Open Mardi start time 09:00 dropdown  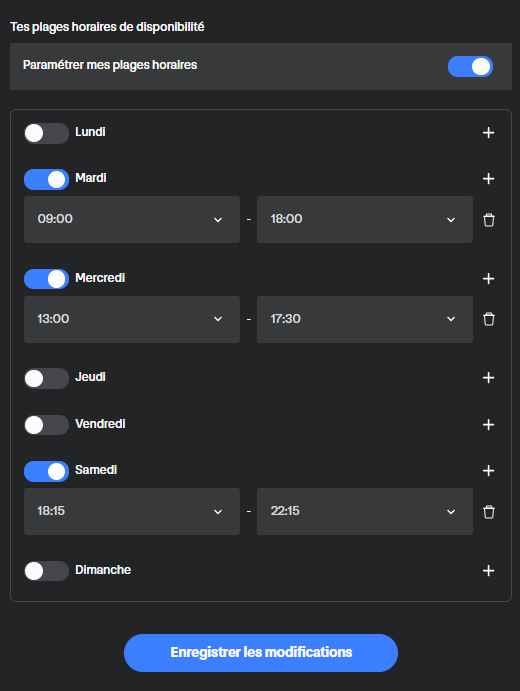(132, 219)
